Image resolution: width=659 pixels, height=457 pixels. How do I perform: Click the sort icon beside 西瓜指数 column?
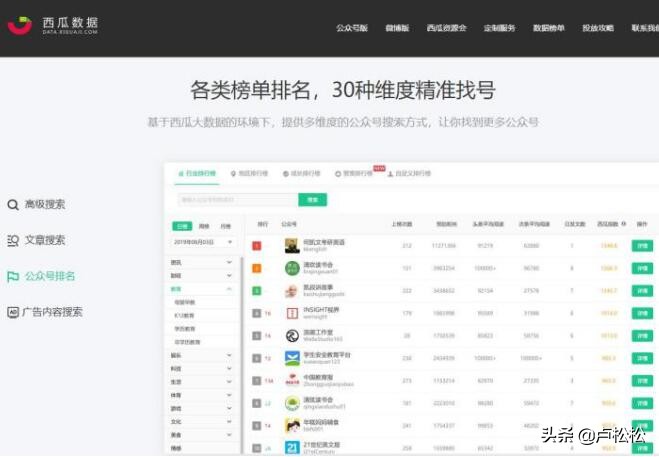(624, 224)
